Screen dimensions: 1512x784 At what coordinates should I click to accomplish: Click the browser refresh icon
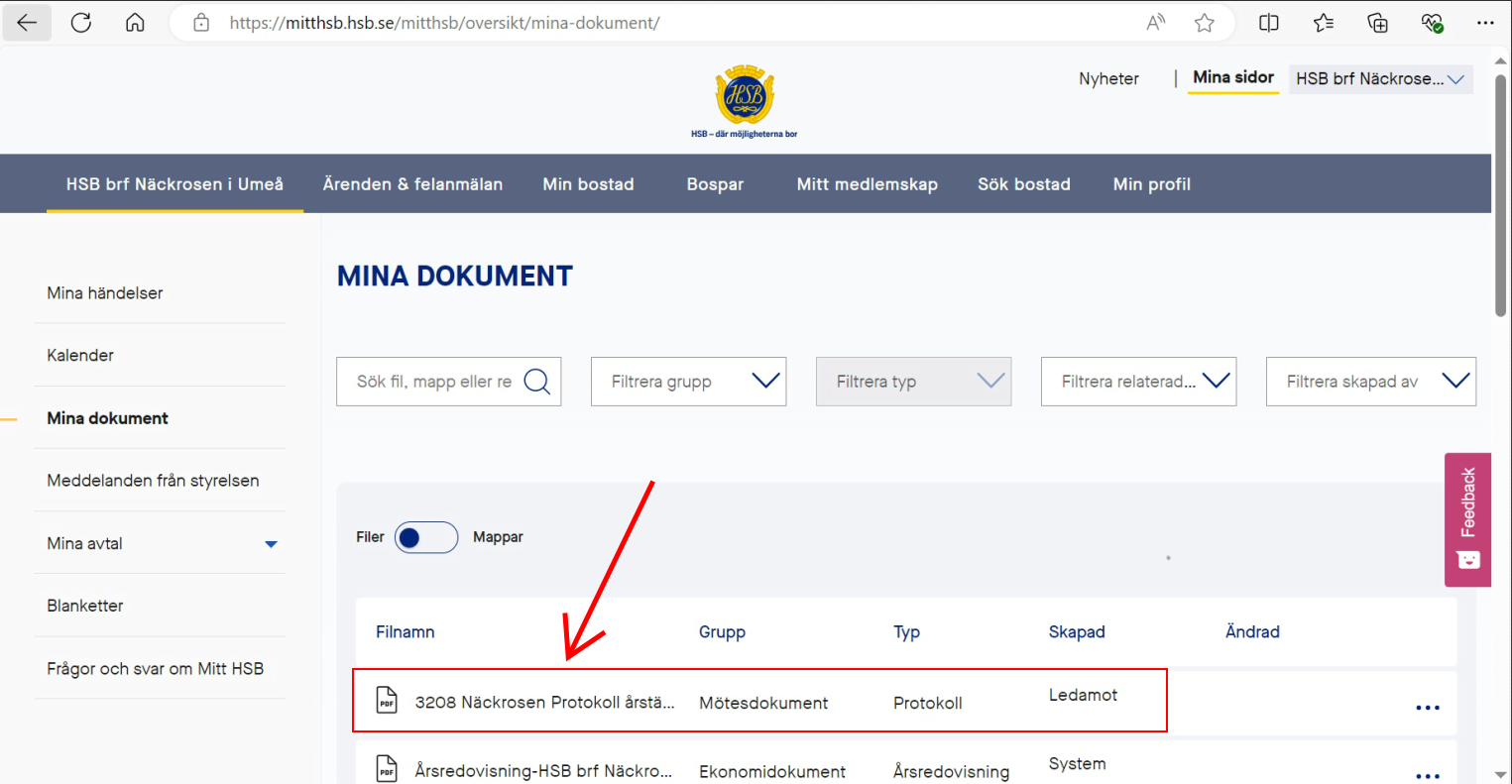click(81, 23)
